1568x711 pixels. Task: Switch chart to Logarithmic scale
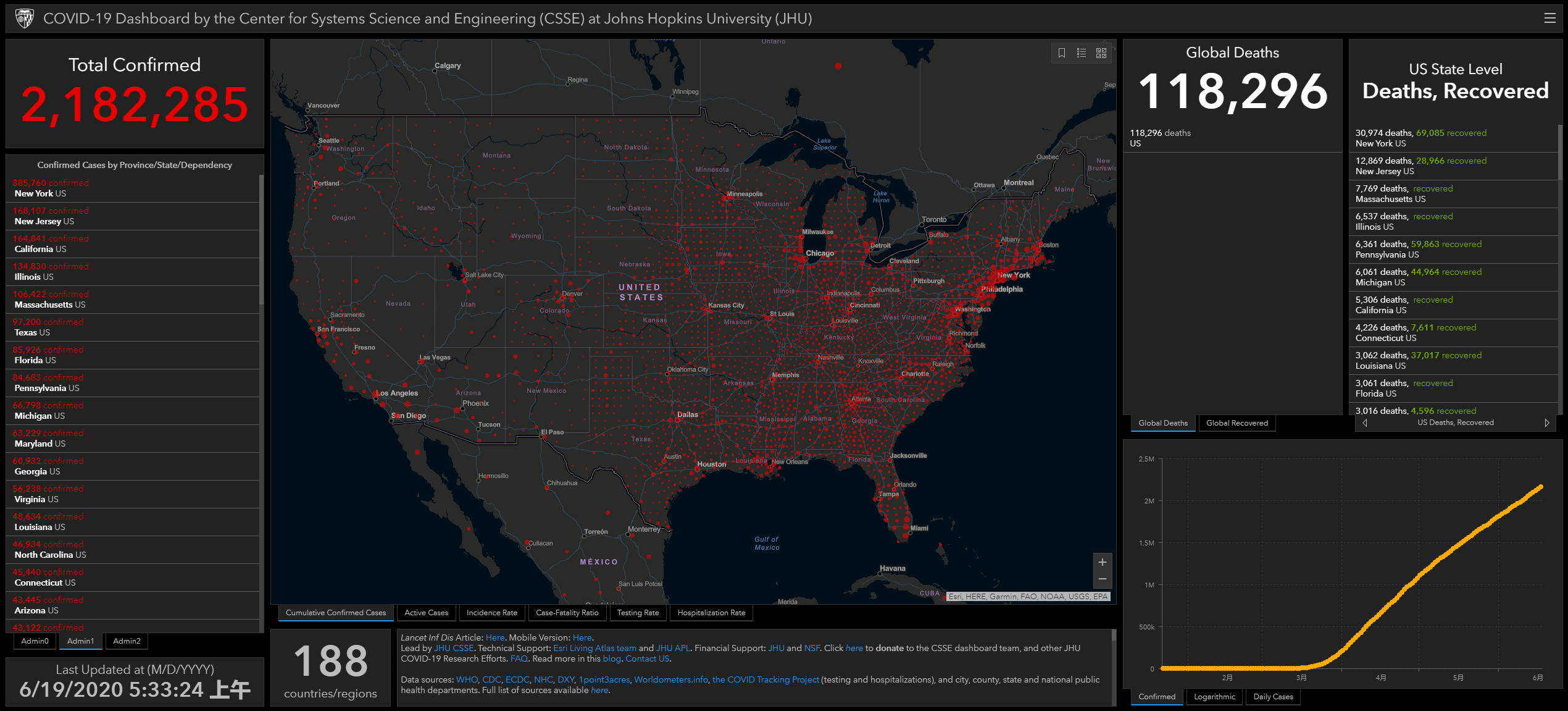point(1214,697)
